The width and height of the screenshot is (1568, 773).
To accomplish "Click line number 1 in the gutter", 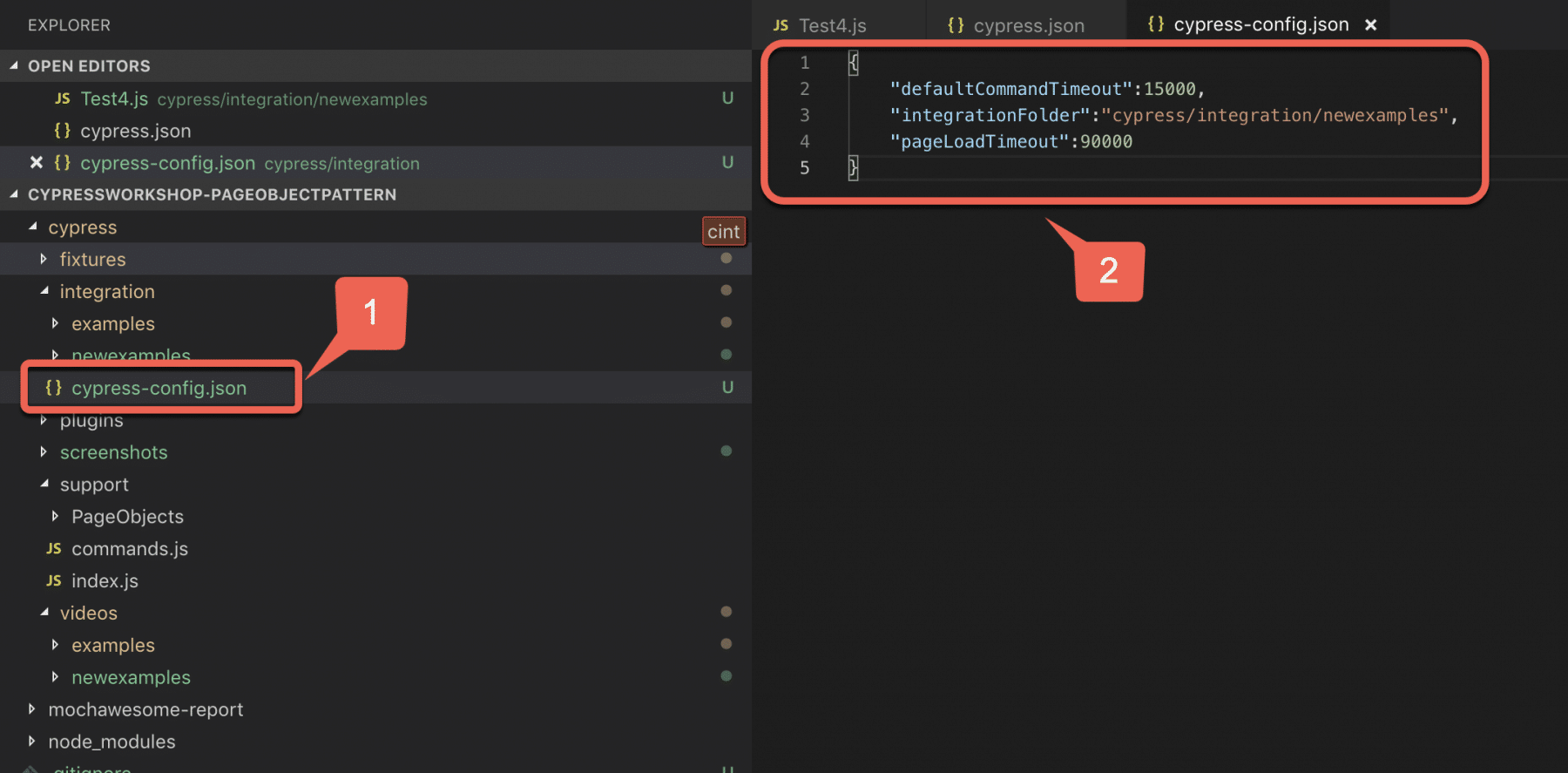I will (805, 63).
